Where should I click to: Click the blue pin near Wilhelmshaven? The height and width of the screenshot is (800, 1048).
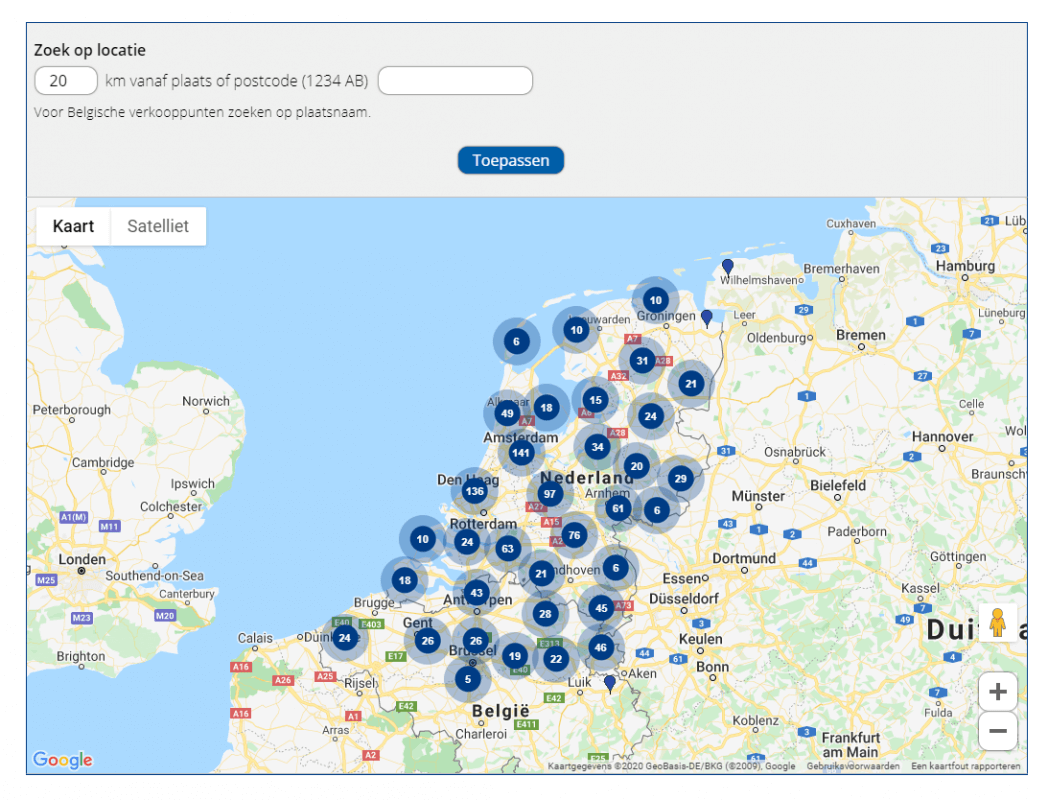click(x=728, y=267)
